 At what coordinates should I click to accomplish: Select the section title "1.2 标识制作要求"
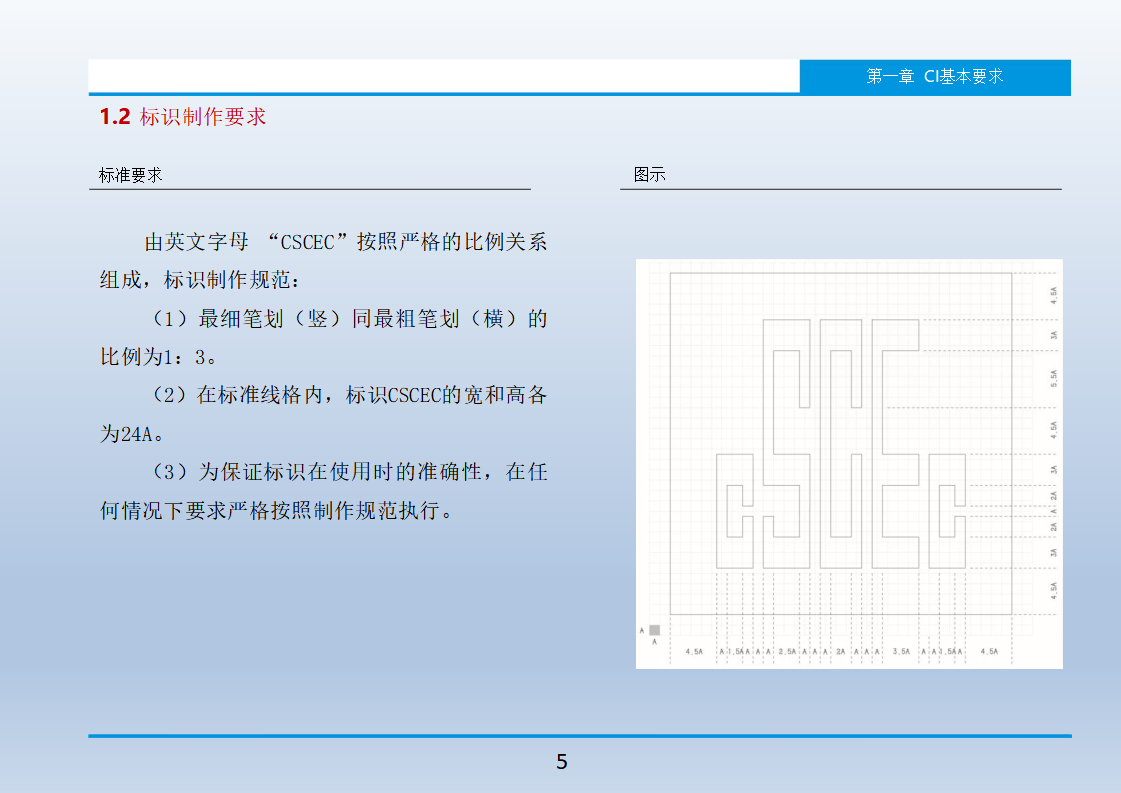(183, 117)
